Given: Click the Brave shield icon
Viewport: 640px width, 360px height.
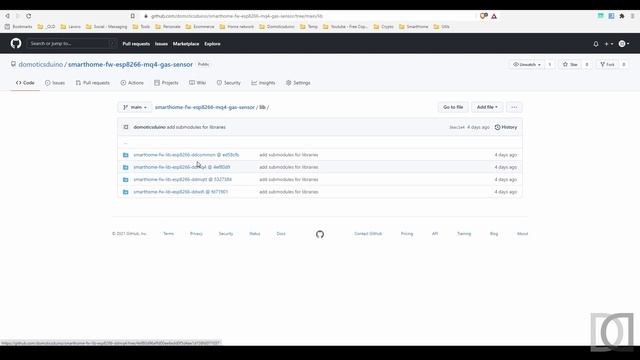Looking at the screenshot, I should [483, 16].
